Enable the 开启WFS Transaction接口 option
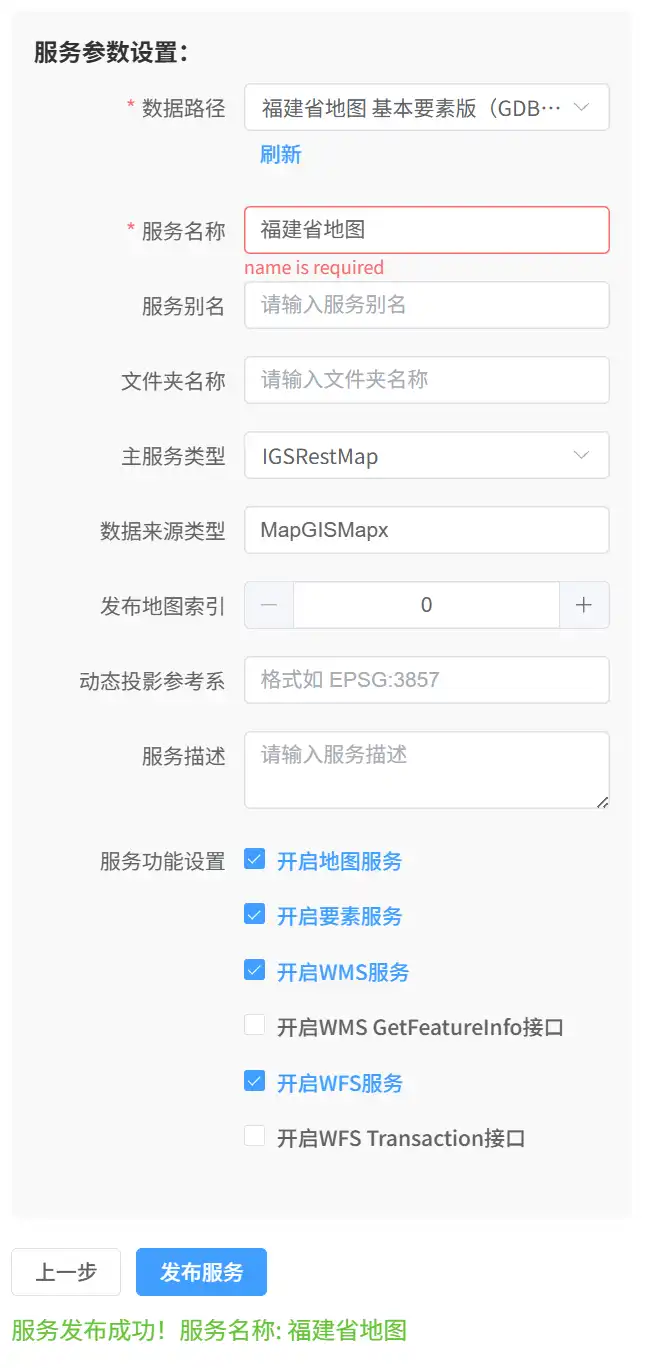Screen dimensions: 652x1368 point(253,1137)
